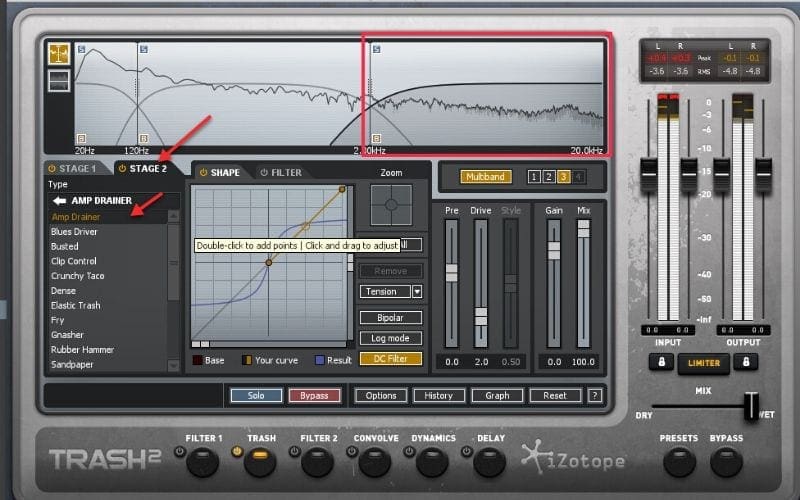Click the red Bypass button
The height and width of the screenshot is (500, 800).
tap(314, 395)
